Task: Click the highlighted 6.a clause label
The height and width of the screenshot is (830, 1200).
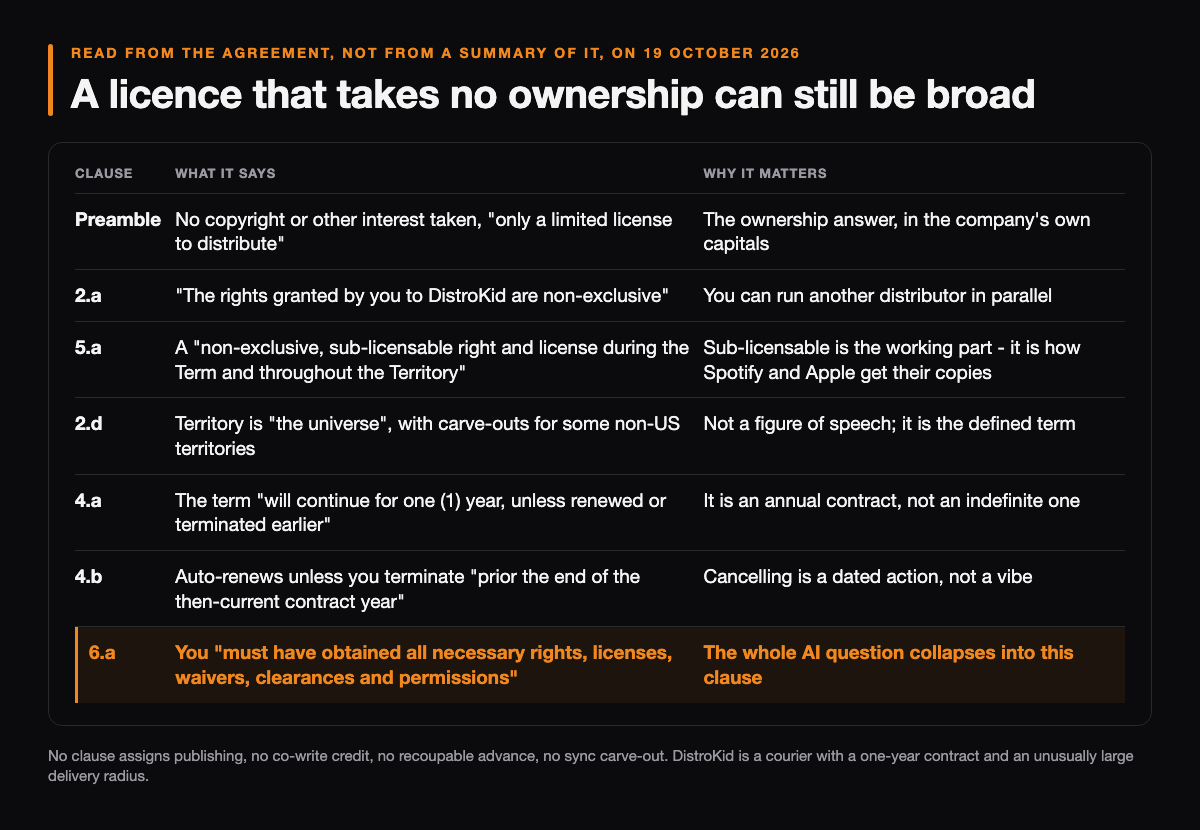Action: point(102,652)
